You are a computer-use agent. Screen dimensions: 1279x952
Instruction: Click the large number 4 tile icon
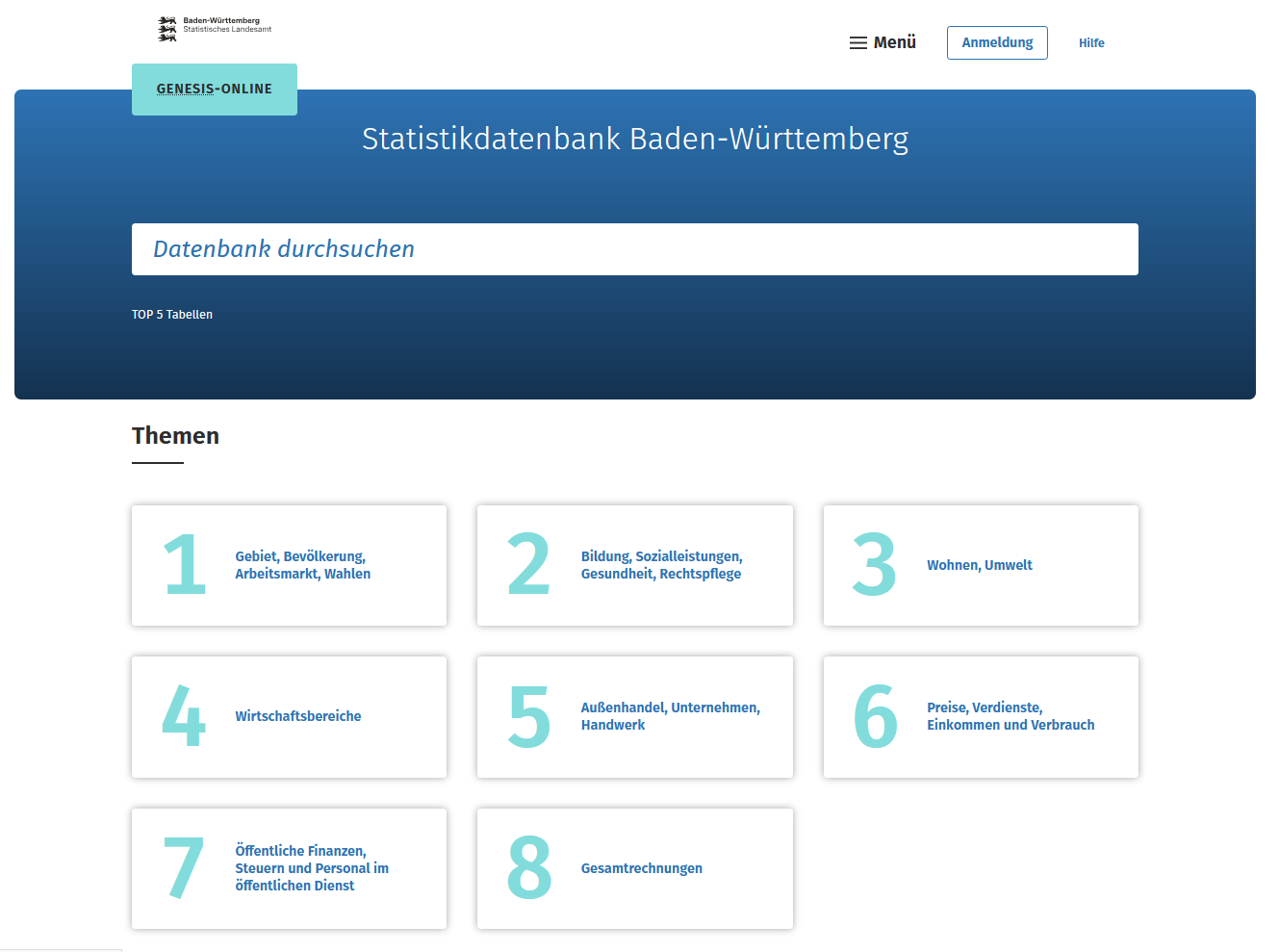pyautogui.click(x=184, y=716)
